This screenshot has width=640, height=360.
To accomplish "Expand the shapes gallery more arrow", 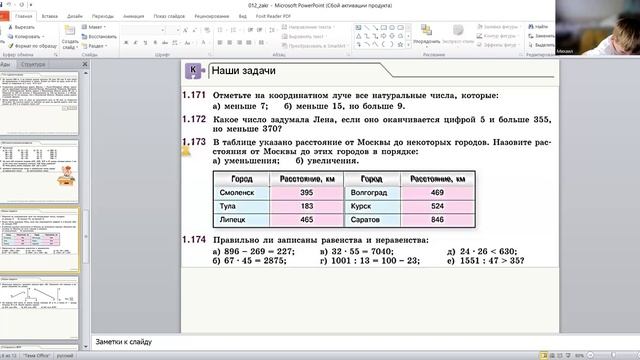I will click(x=409, y=45).
